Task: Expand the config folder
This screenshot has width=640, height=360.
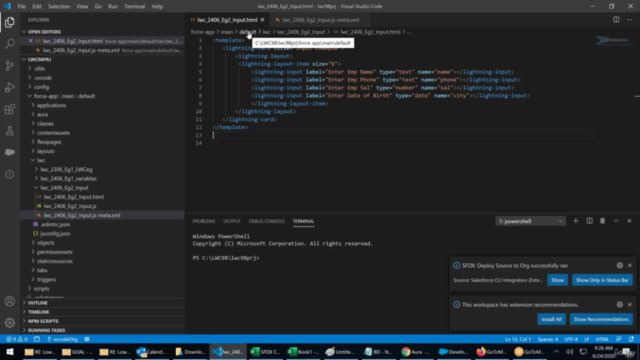Action: pyautogui.click(x=41, y=87)
